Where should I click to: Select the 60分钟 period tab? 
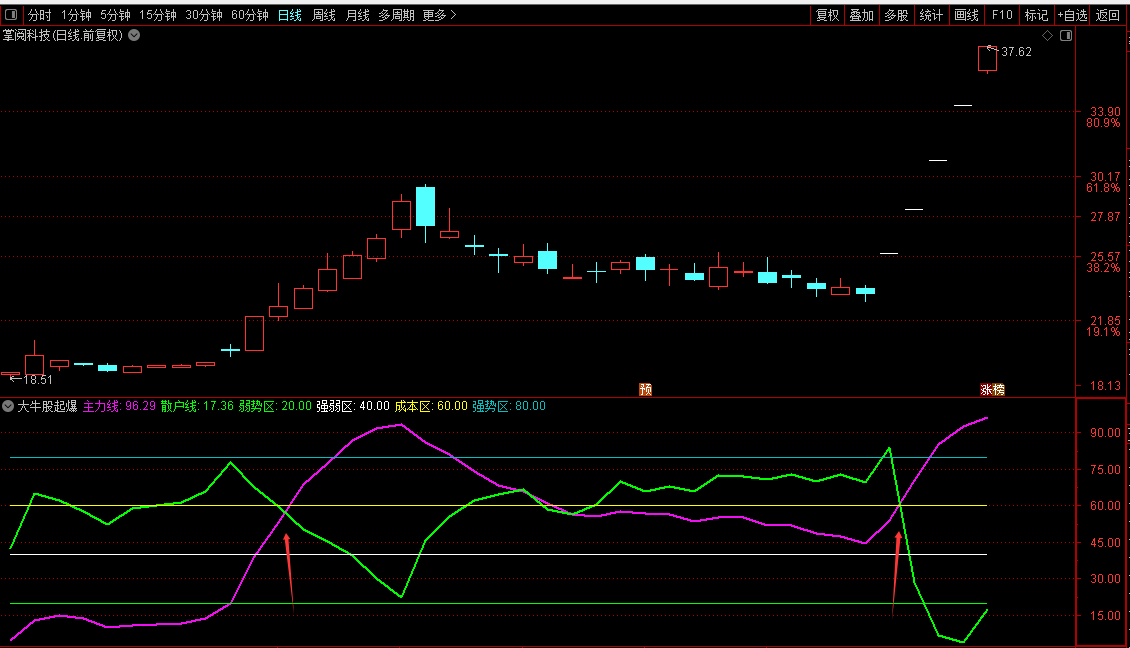click(249, 15)
